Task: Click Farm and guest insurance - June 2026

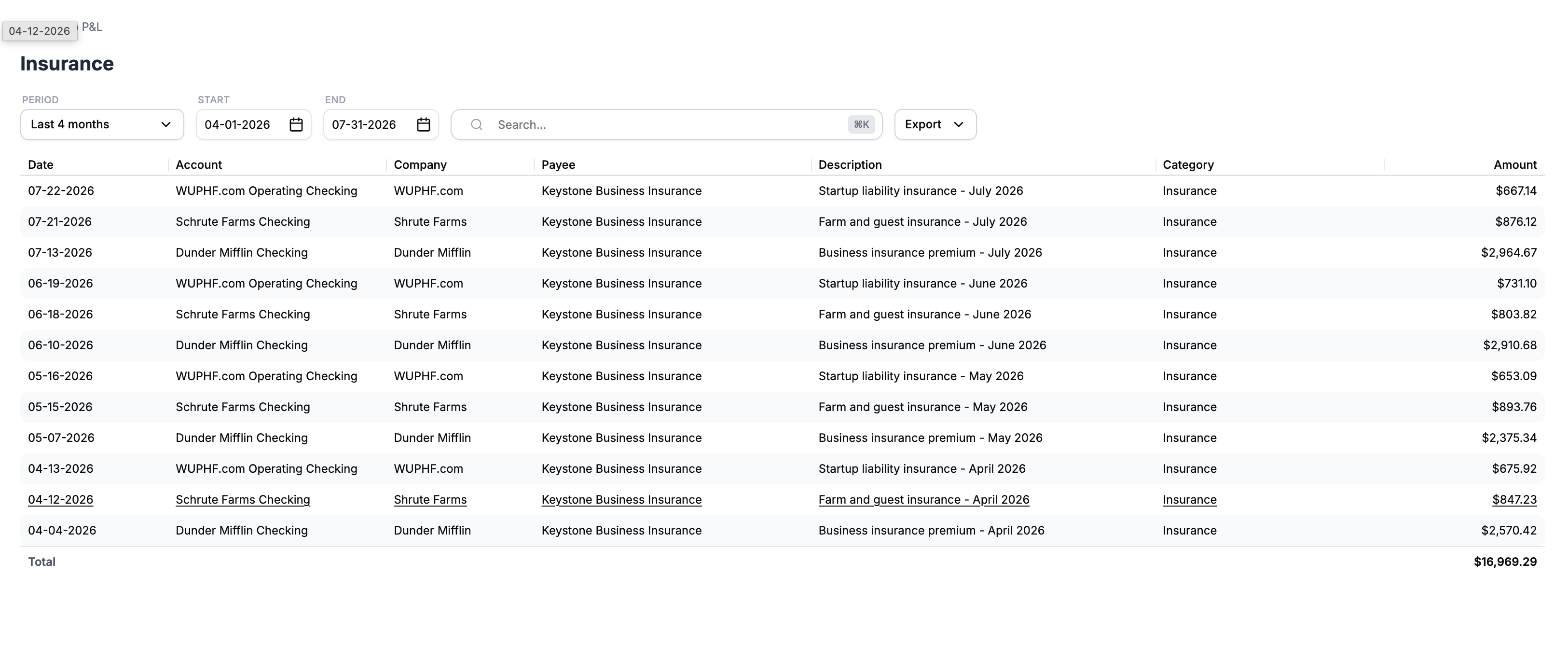Action: click(x=924, y=315)
